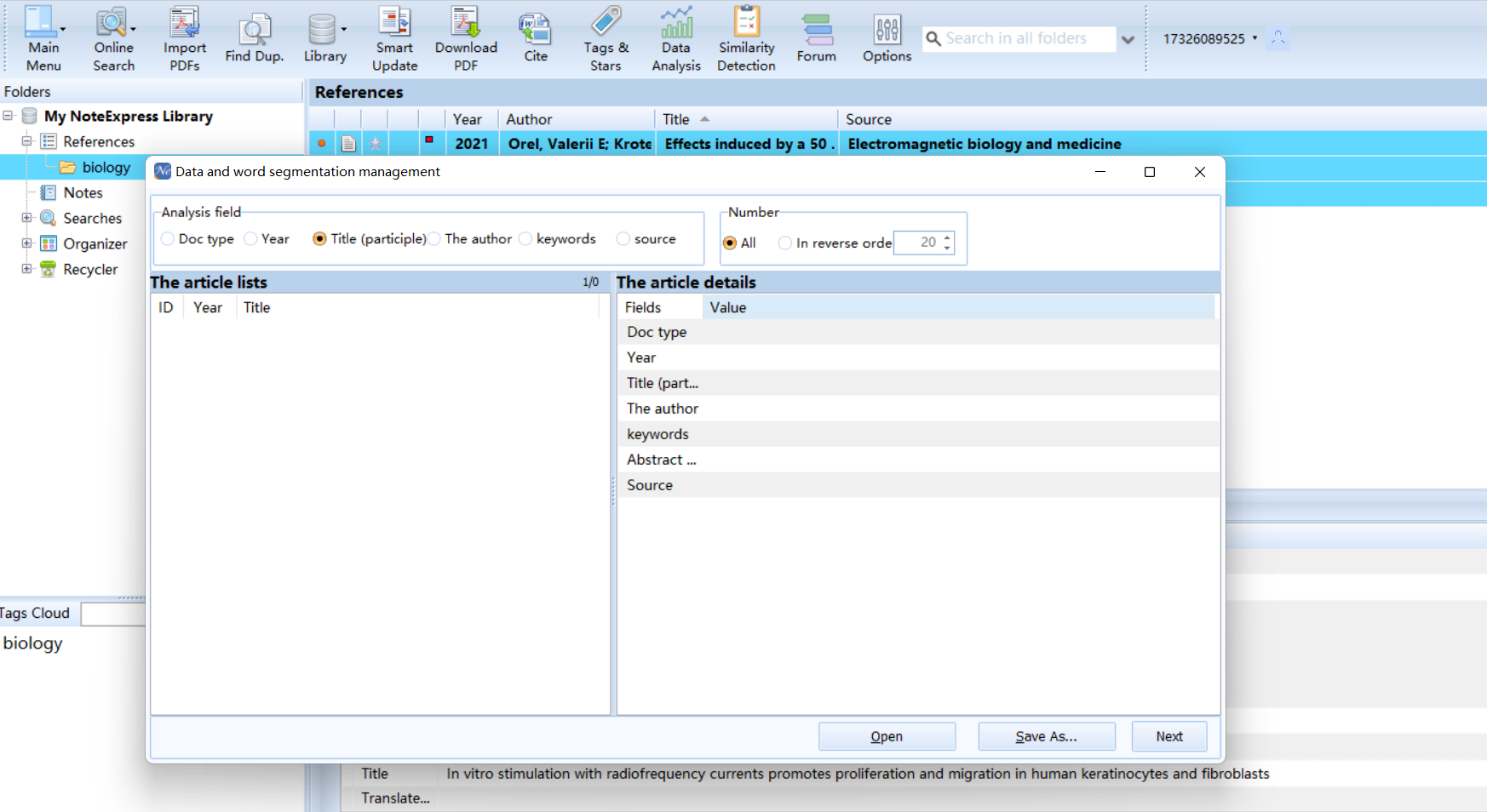Open Data Analysis tool
The height and width of the screenshot is (812, 1487).
coord(676,37)
